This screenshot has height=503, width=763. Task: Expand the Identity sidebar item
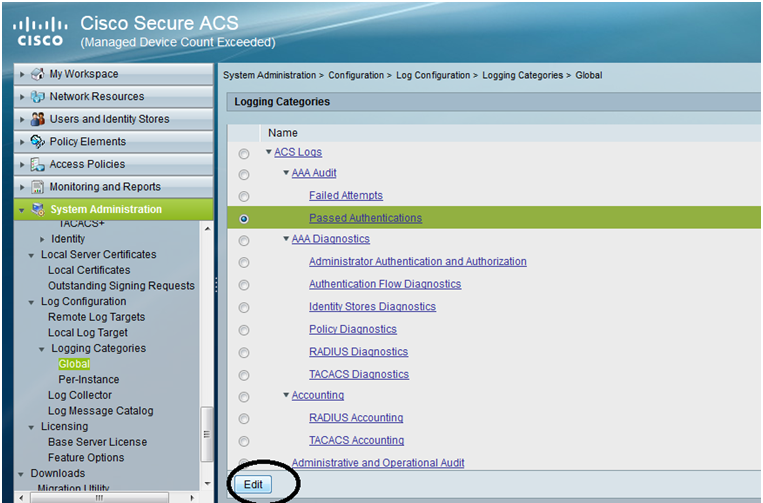pos(42,239)
